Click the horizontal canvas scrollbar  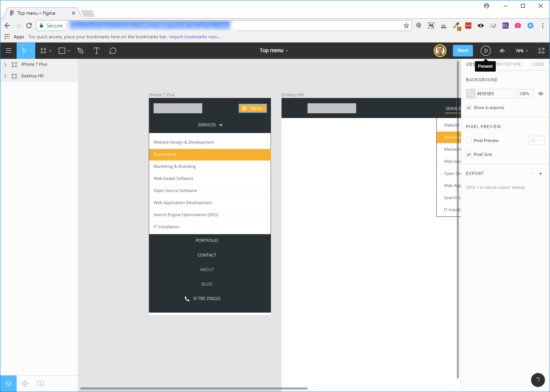(194, 388)
